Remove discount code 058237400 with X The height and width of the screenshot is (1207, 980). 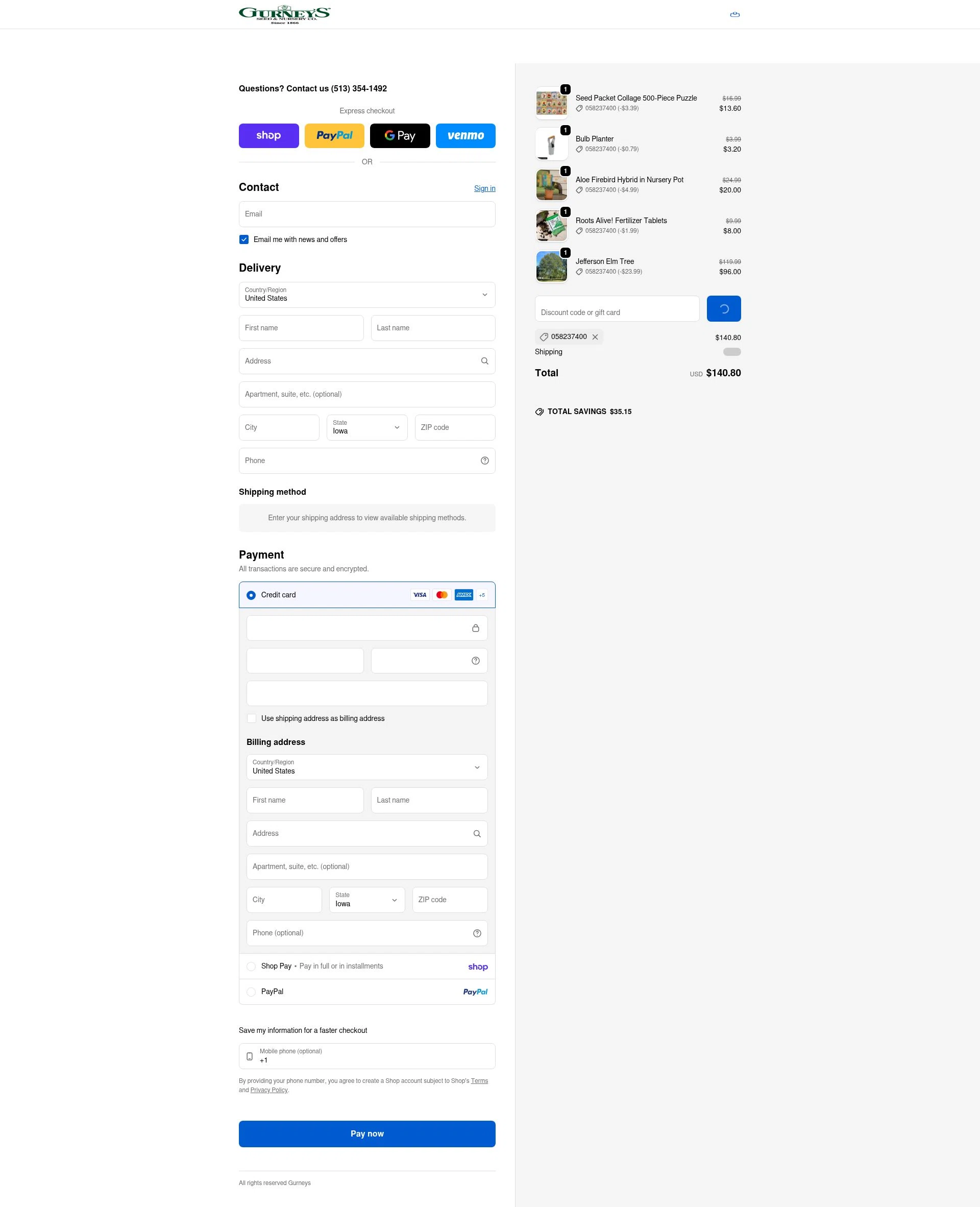tap(595, 337)
